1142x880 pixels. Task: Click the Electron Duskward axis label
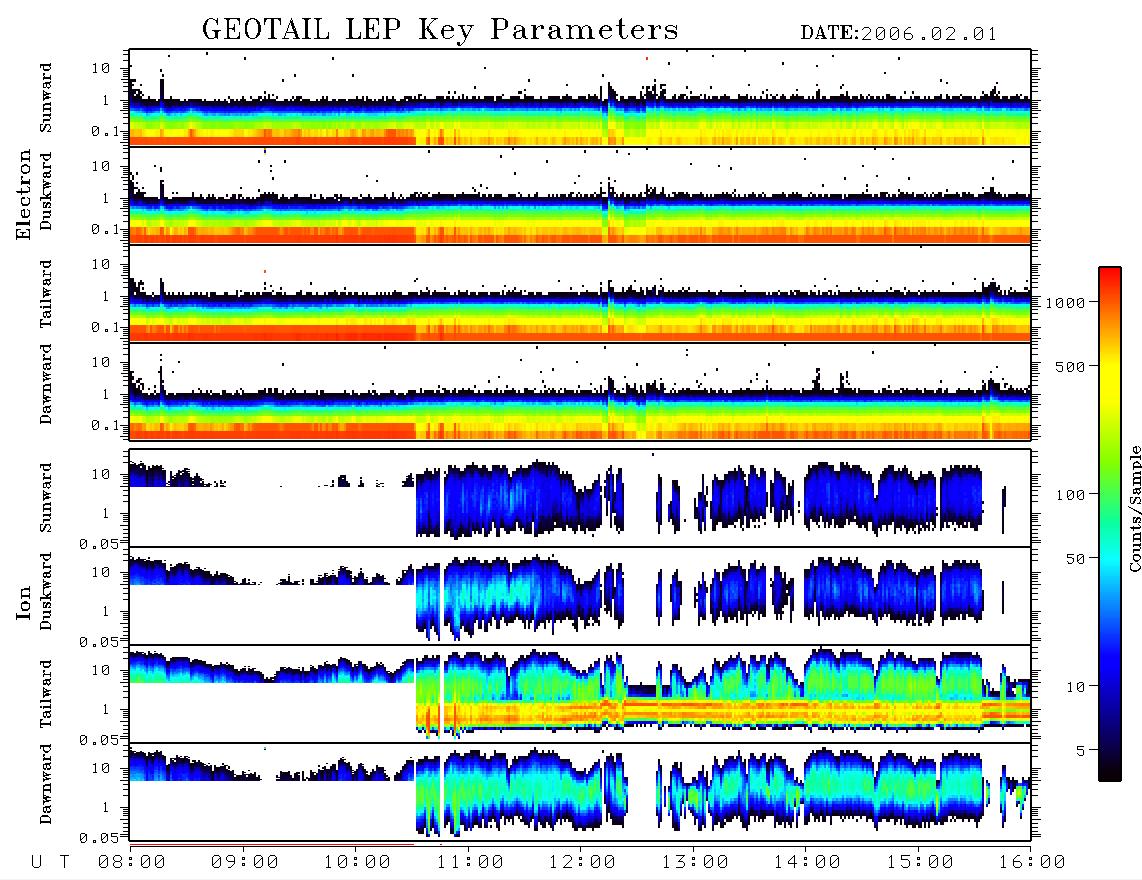click(46, 191)
